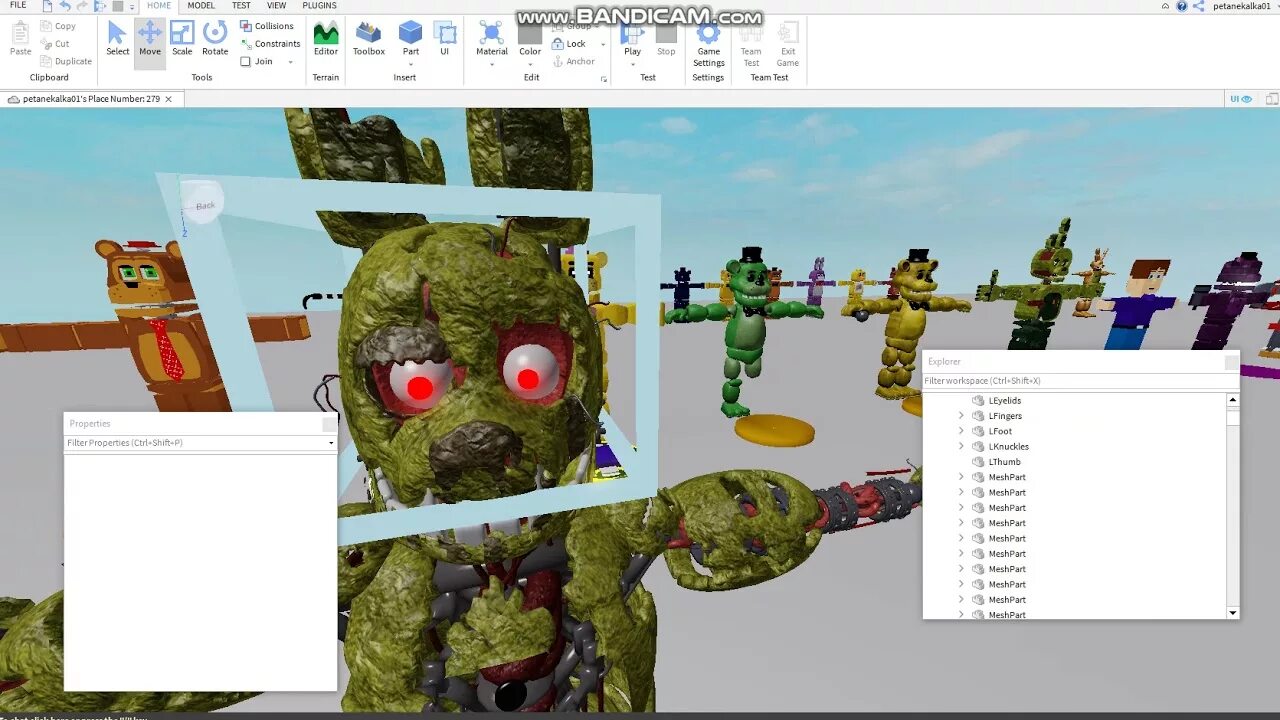The image size is (1280, 720).
Task: Click the Paste clipboard icon
Action: click(x=20, y=31)
